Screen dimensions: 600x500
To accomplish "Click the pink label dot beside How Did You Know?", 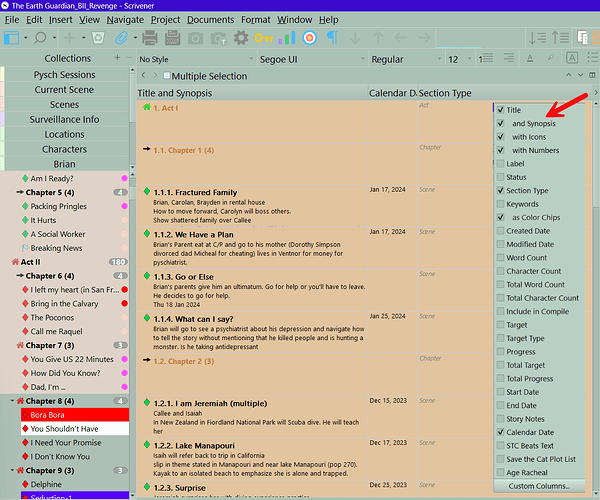I will click(x=124, y=373).
